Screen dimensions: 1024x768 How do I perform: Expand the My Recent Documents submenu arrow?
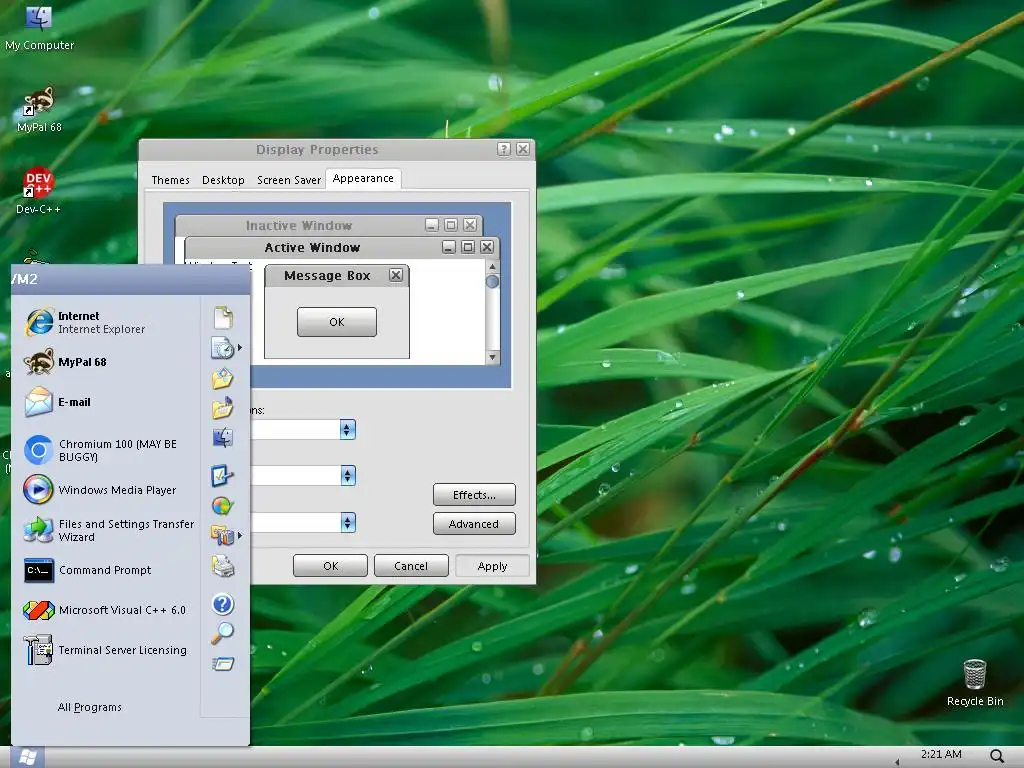coord(240,348)
